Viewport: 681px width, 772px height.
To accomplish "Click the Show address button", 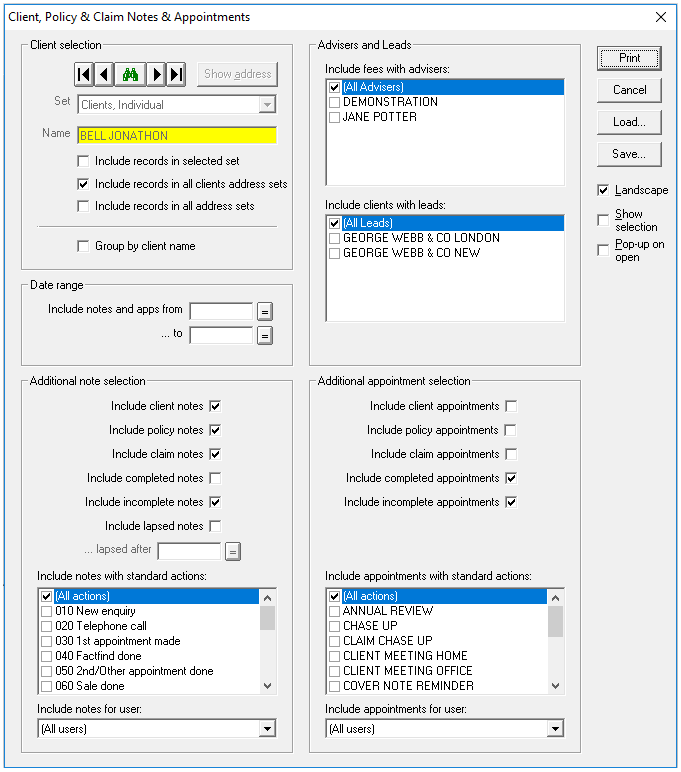I will (237, 74).
